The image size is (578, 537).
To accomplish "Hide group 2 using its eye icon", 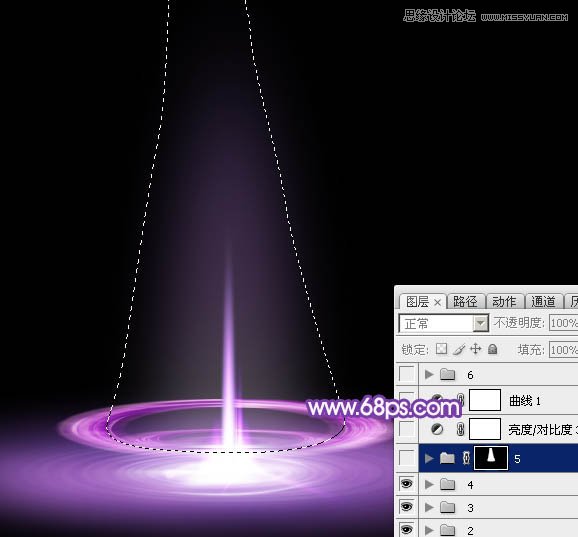I will click(x=406, y=530).
